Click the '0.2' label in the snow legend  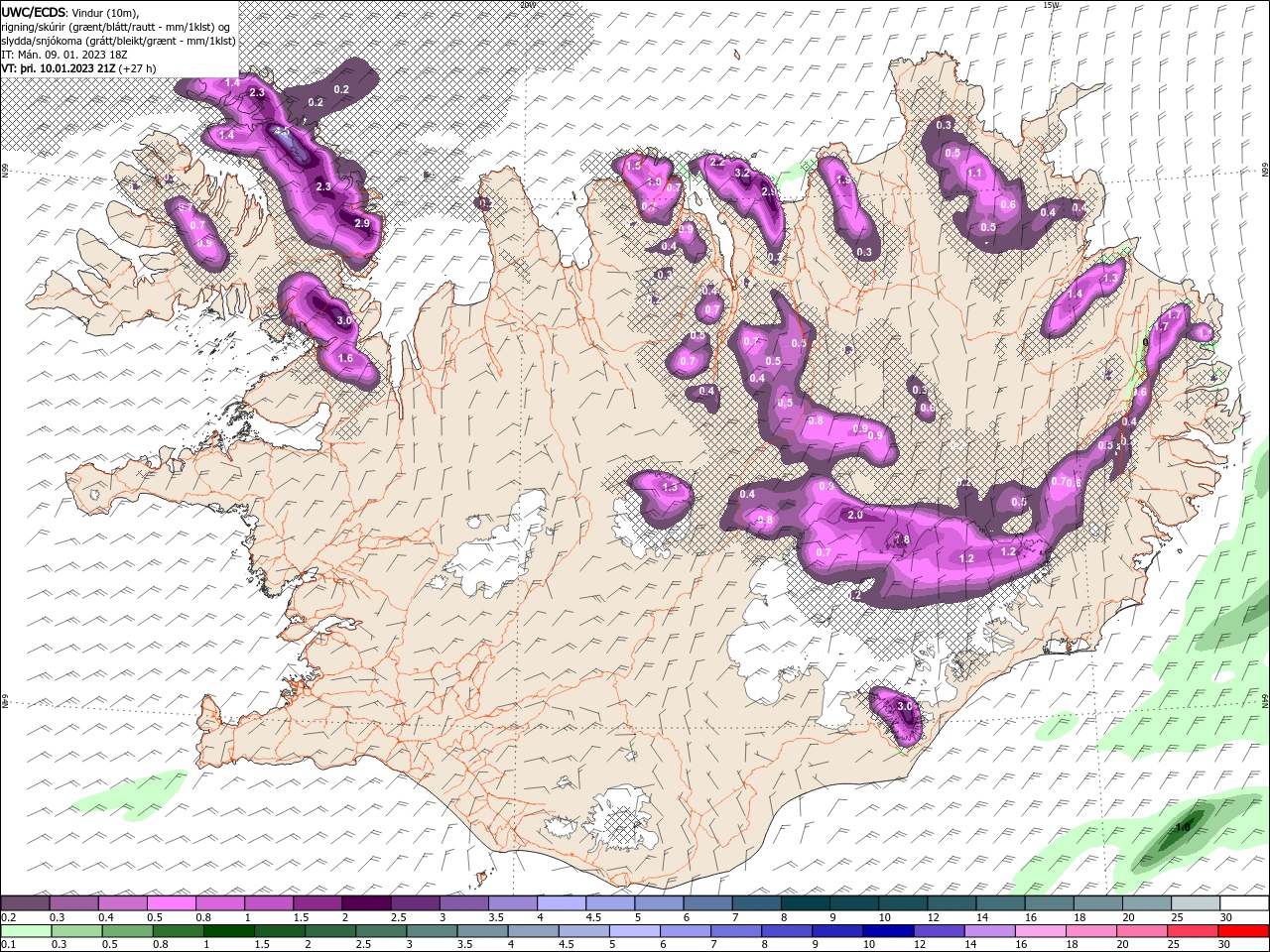8,917
